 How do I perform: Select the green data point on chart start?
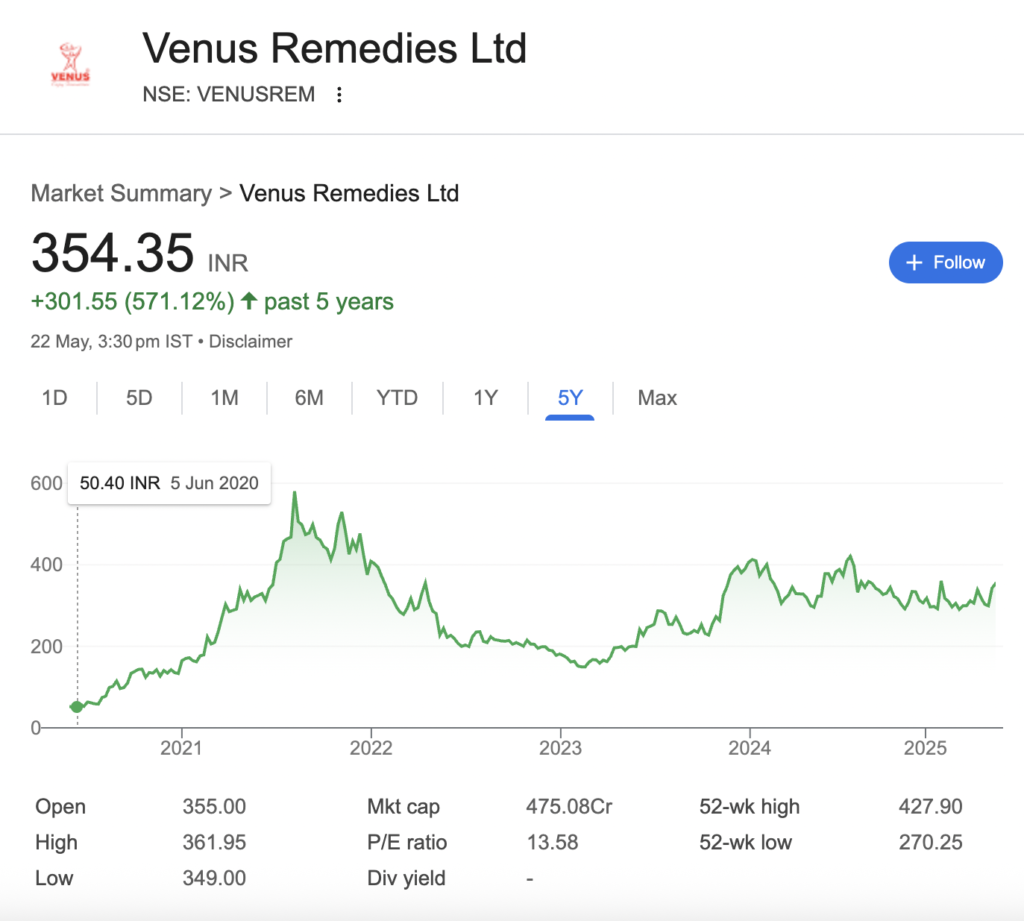click(x=77, y=707)
